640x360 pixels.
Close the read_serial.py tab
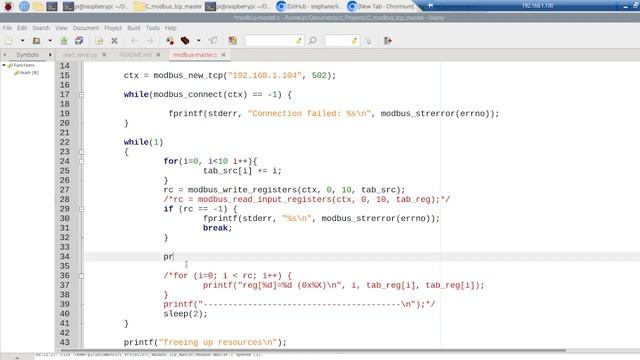click(x=104, y=55)
